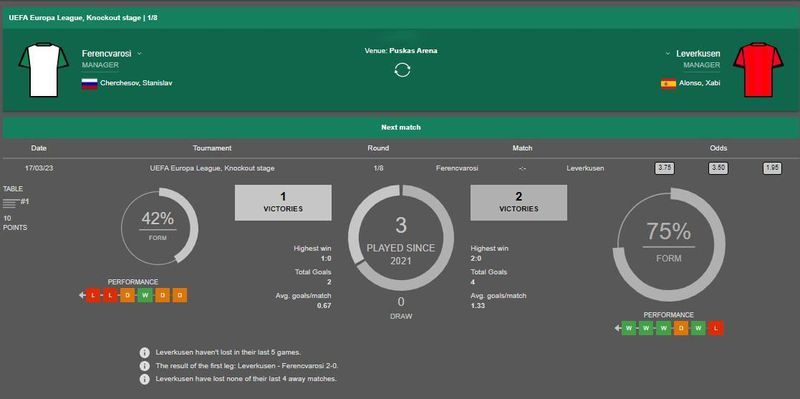800x399 pixels.
Task: Click the '10 POINTS' table text
Action: pos(15,222)
